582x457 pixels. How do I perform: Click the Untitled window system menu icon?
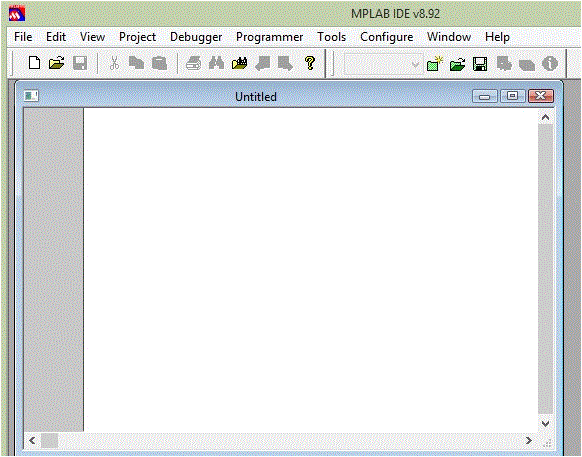[x=31, y=96]
